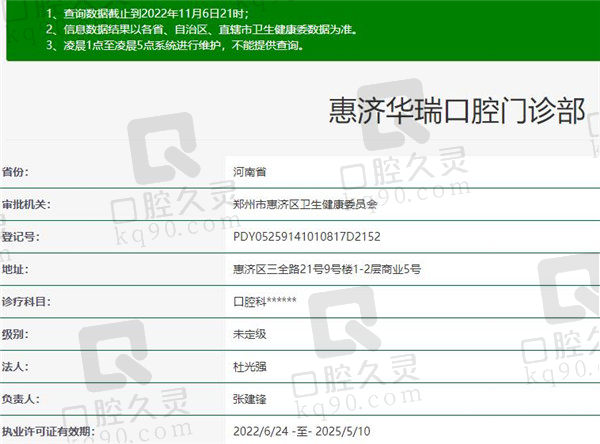Click the 登记号 field label
600x444 pixels.
pyautogui.click(x=20, y=237)
